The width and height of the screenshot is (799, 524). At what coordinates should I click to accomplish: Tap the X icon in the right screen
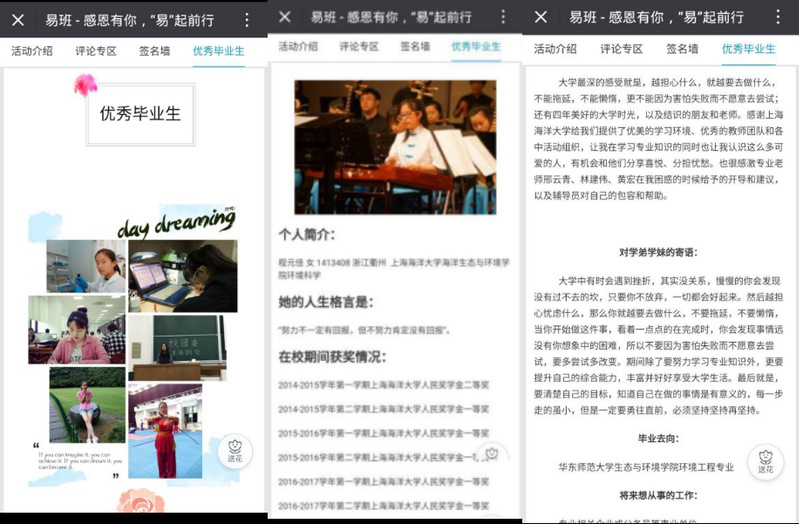pyautogui.click(x=541, y=17)
